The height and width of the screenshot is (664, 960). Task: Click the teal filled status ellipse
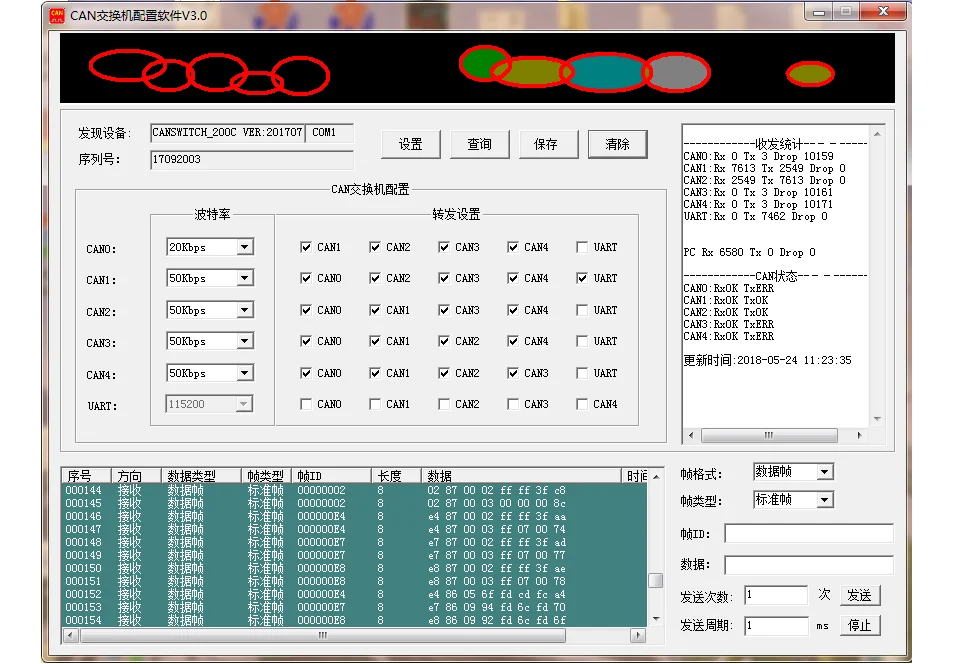click(x=604, y=73)
